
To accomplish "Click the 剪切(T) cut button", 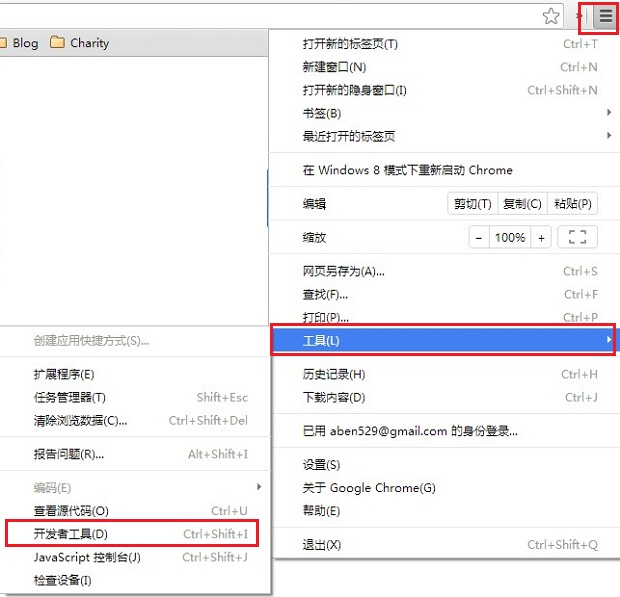I will [x=472, y=204].
